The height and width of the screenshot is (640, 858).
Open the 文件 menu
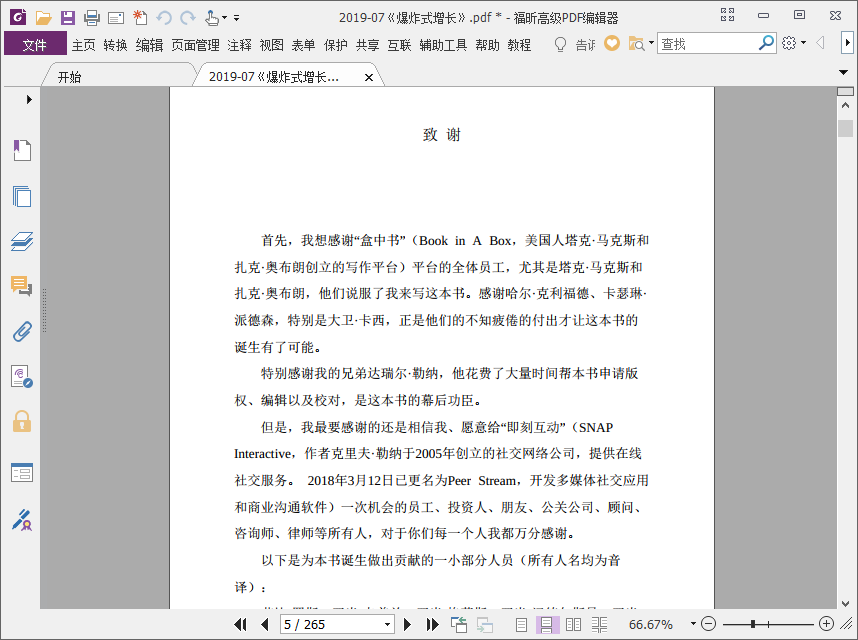[x=35, y=45]
